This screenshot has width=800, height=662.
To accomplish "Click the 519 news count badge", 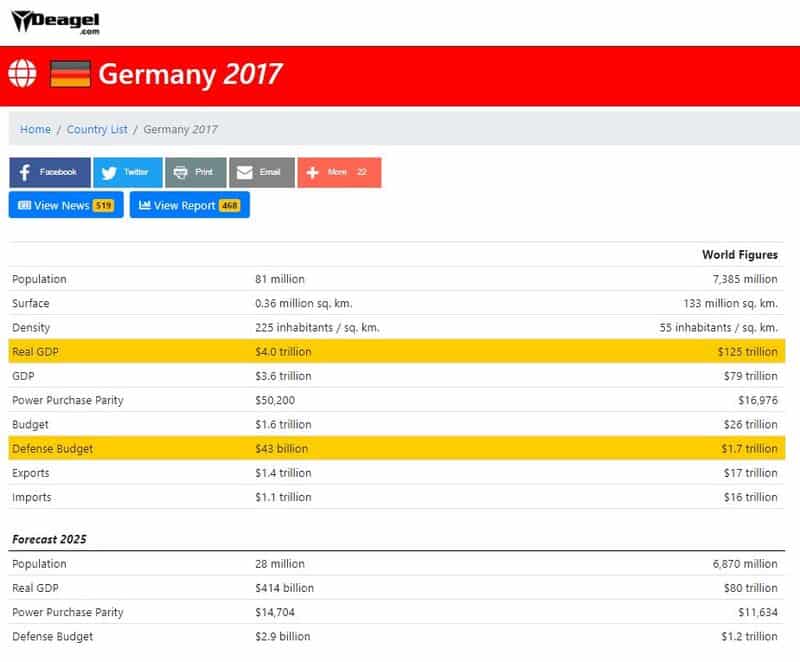I will coord(104,206).
